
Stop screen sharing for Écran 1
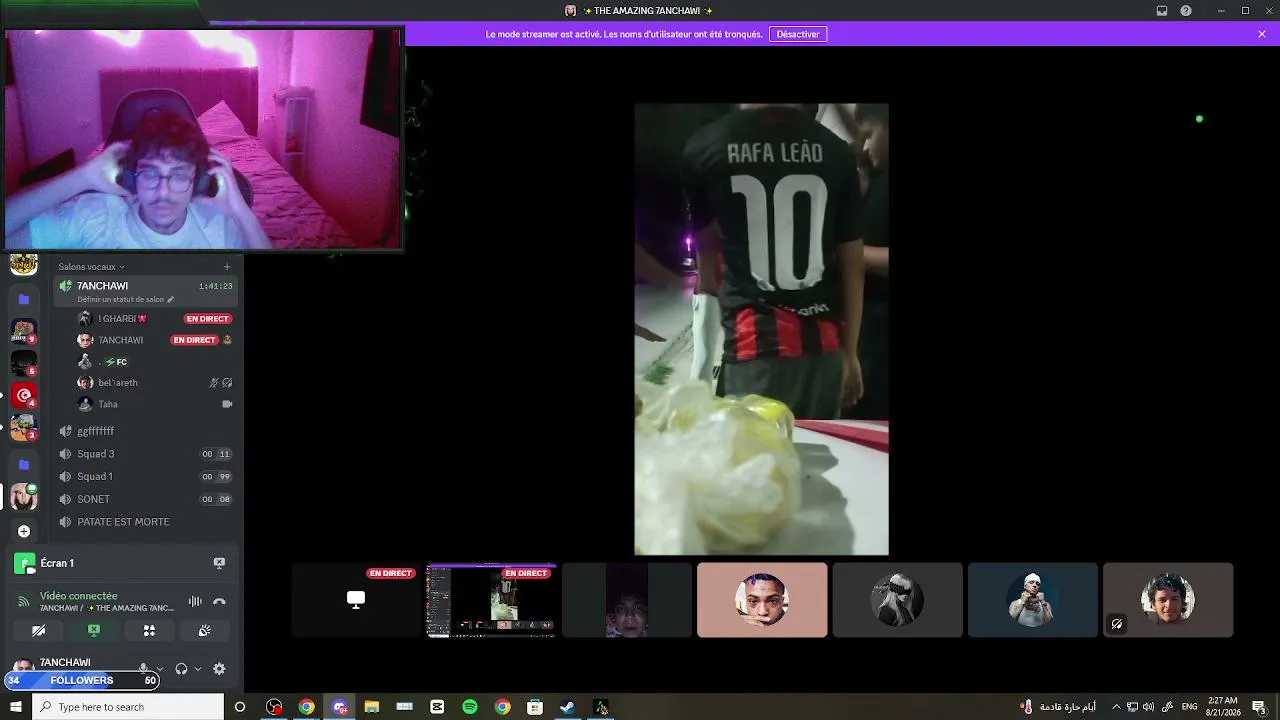(219, 563)
